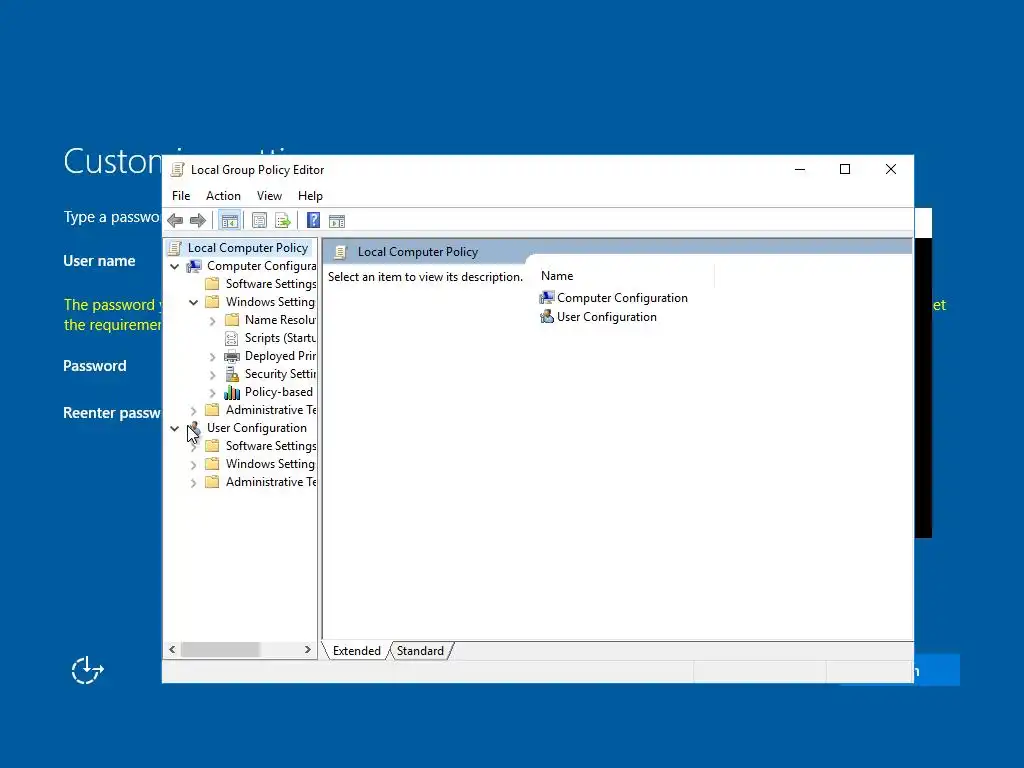Viewport: 1024px width, 768px height.
Task: Expand the Deployed Printers node
Action: click(212, 357)
